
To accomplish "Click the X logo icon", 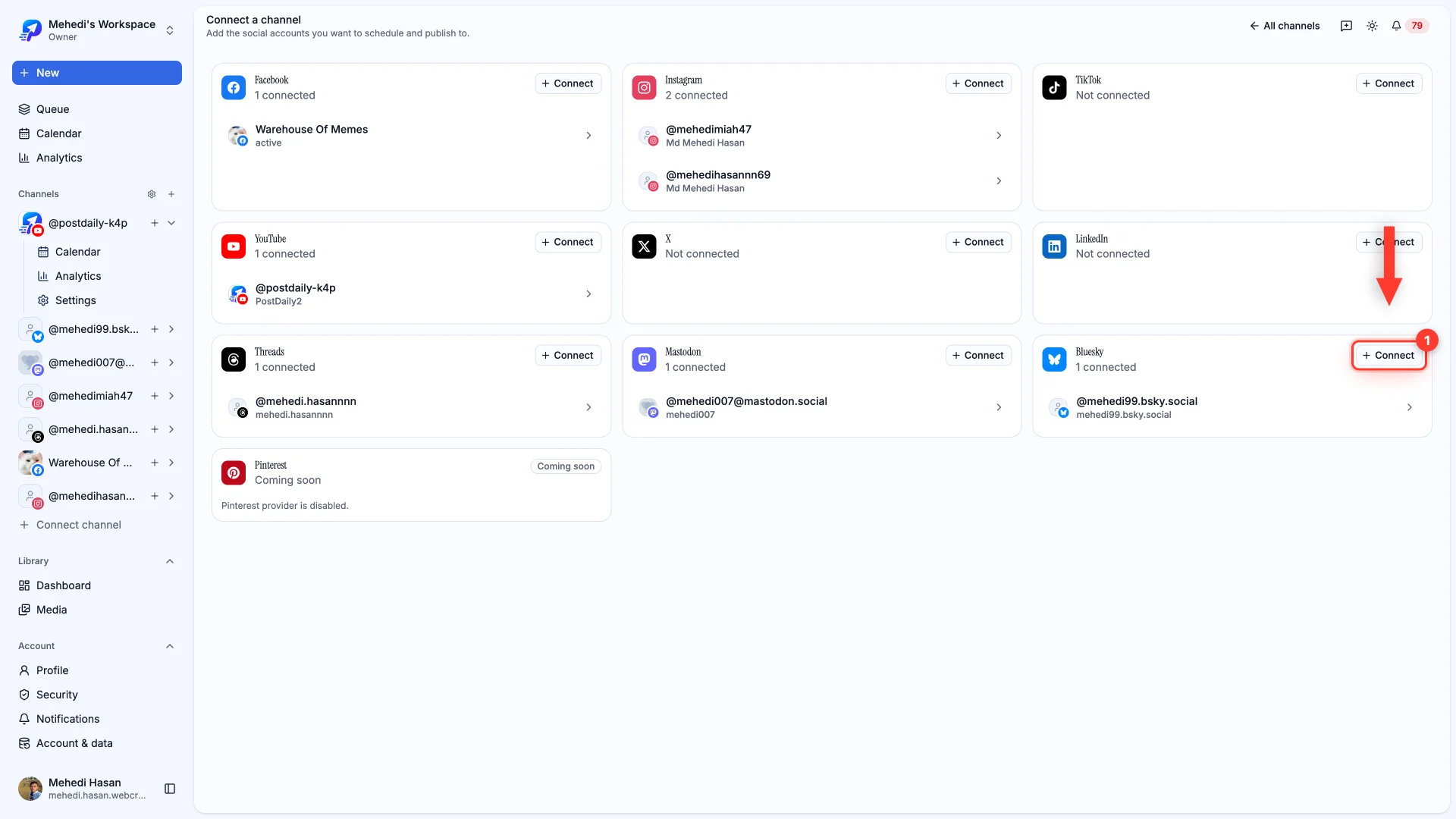I will click(x=644, y=246).
